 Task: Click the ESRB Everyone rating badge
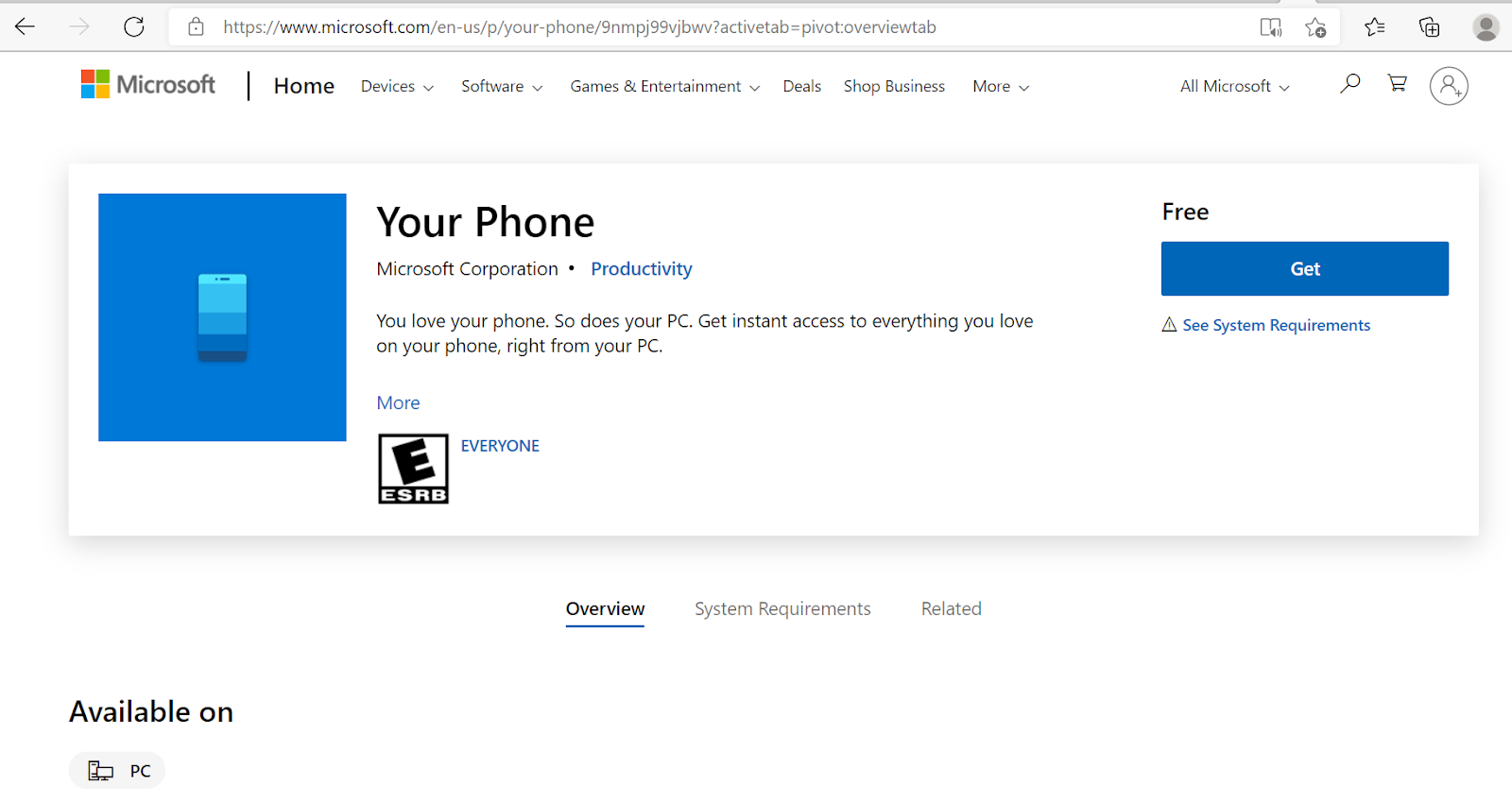[413, 469]
